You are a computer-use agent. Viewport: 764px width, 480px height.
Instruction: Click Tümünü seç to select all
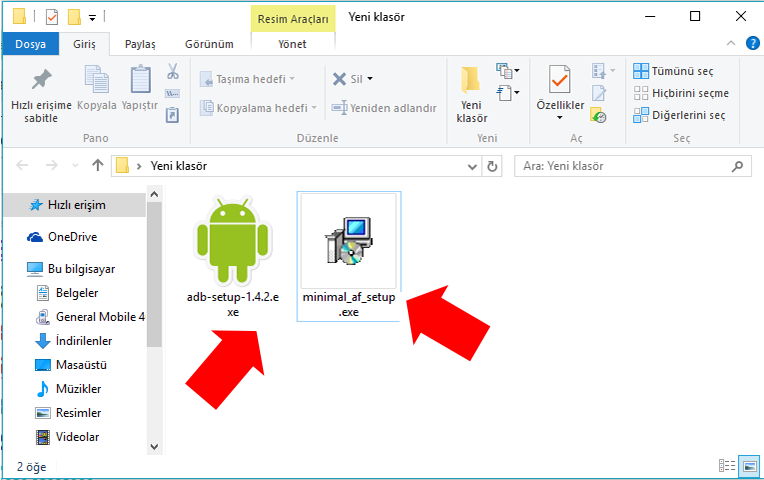674,71
